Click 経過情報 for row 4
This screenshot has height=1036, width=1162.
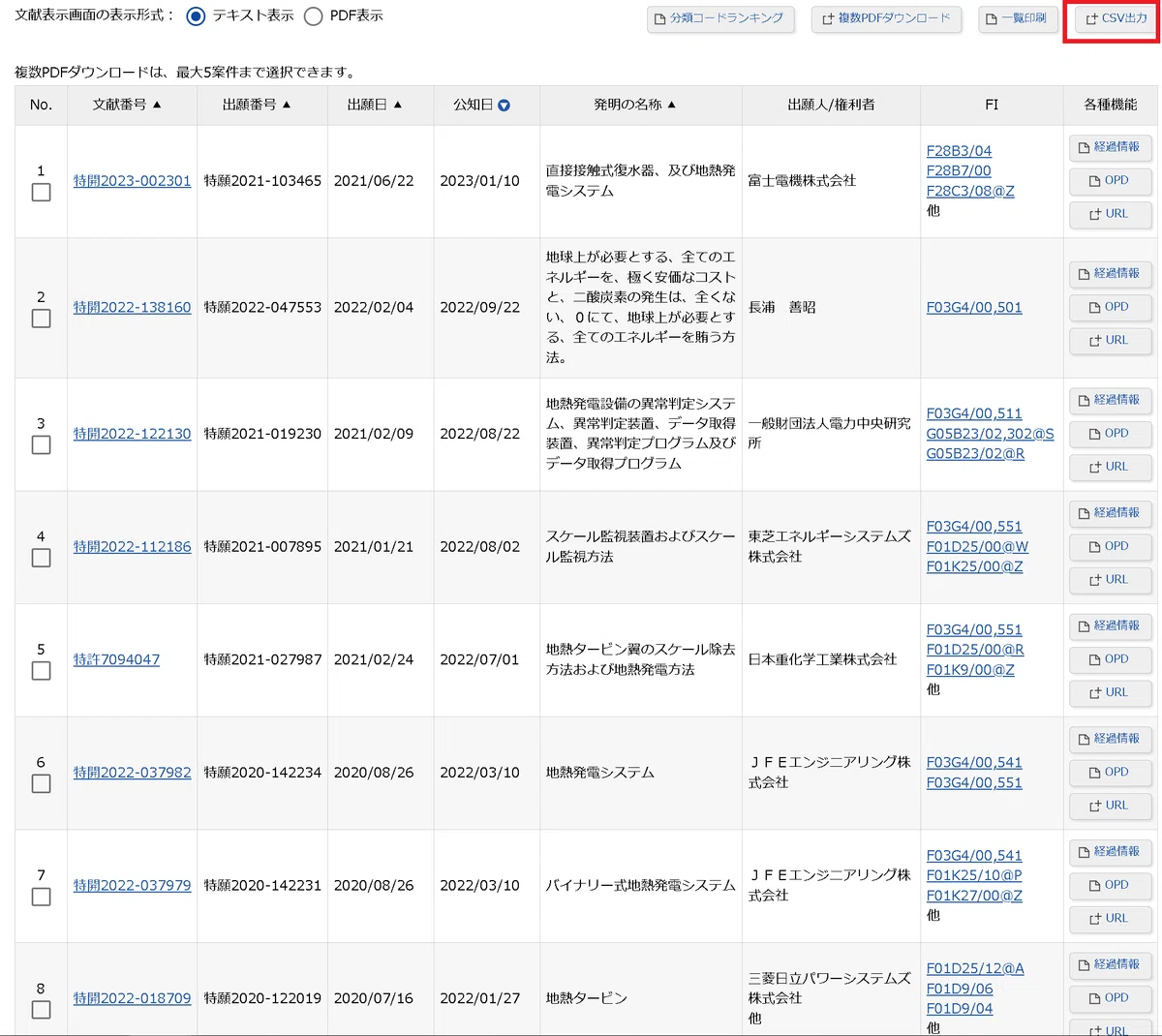click(x=1110, y=513)
